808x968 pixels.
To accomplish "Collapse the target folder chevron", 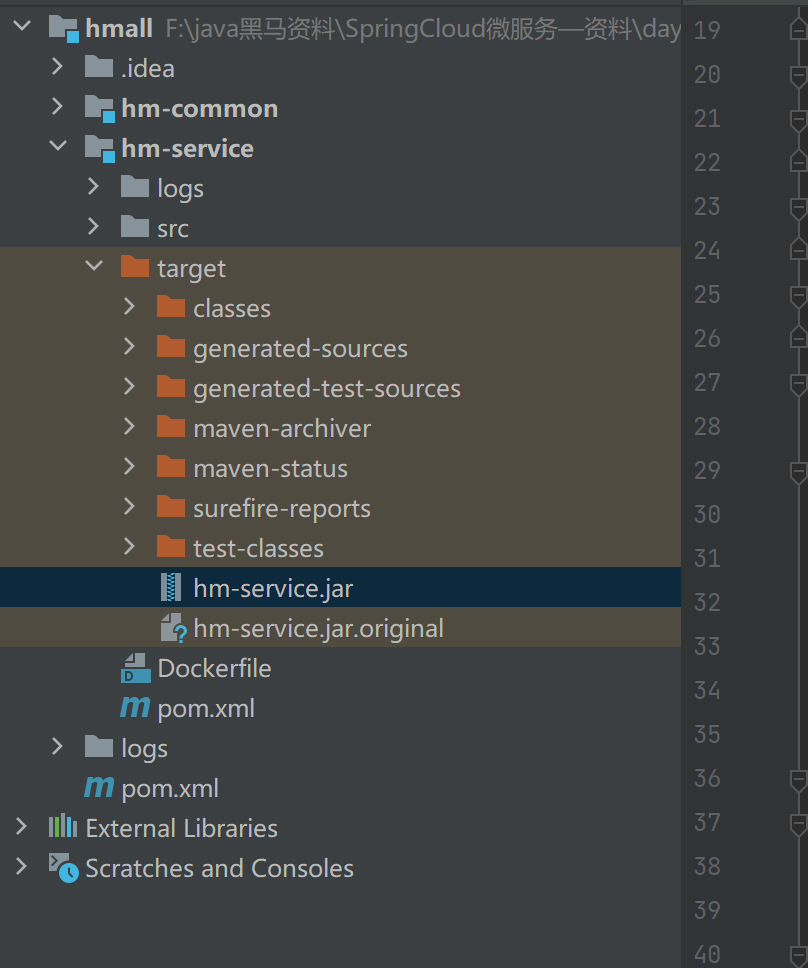I will pos(94,265).
